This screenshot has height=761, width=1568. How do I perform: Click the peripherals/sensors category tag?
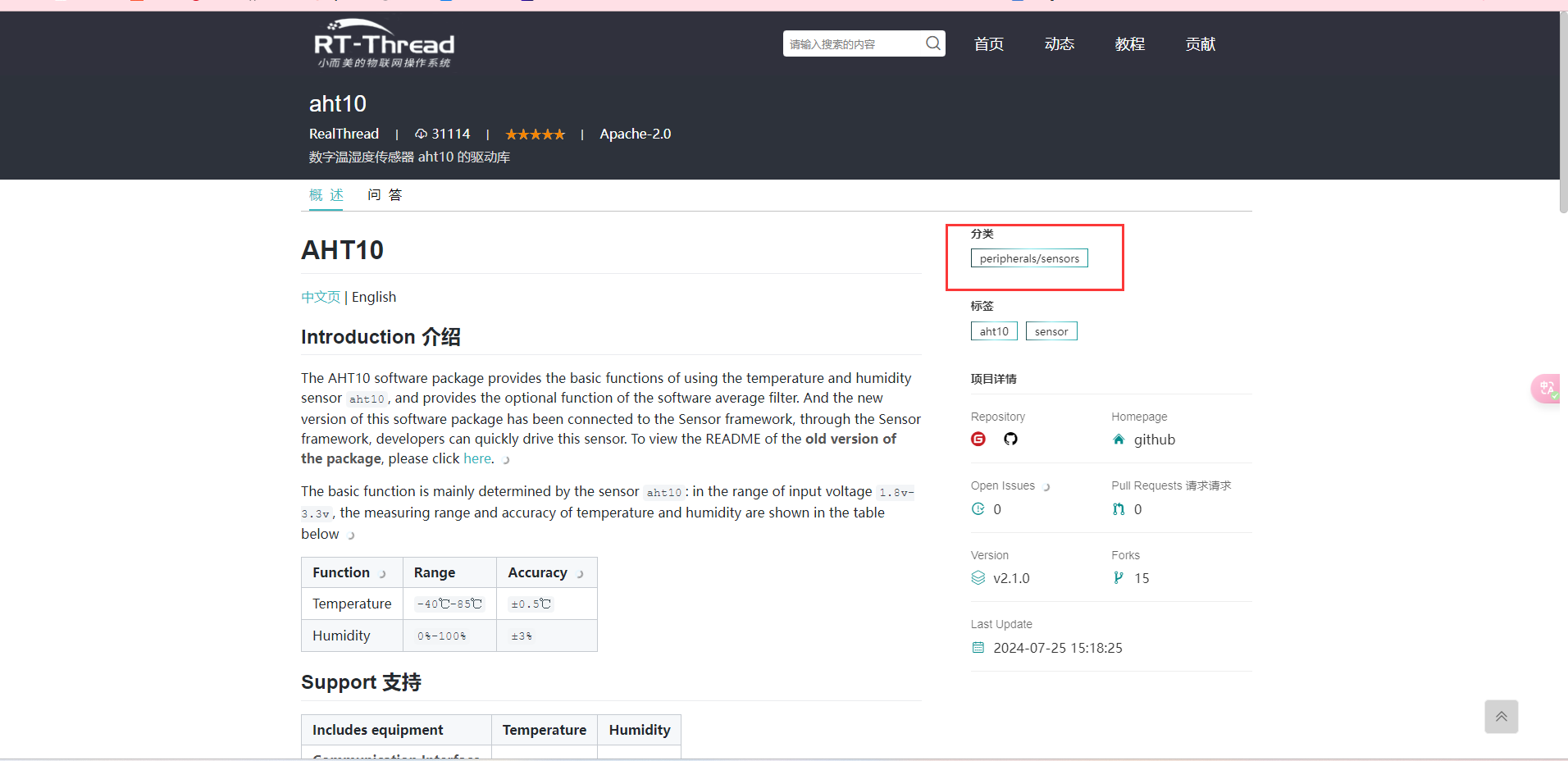pyautogui.click(x=1029, y=258)
